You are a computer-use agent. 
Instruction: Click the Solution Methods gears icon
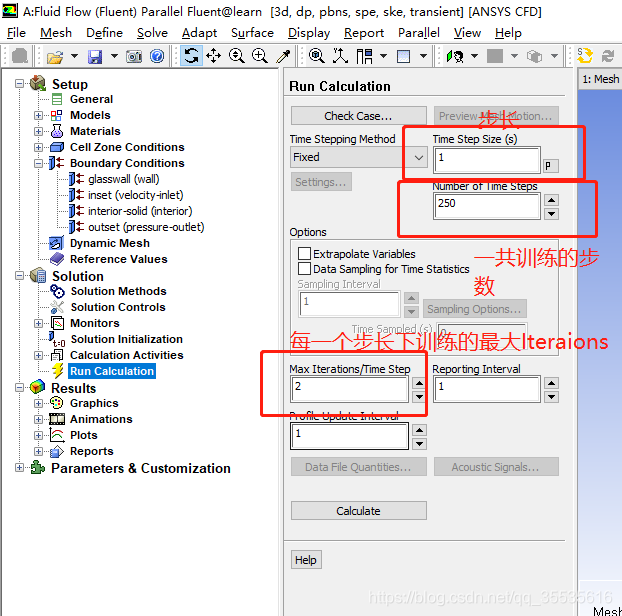tap(58, 292)
